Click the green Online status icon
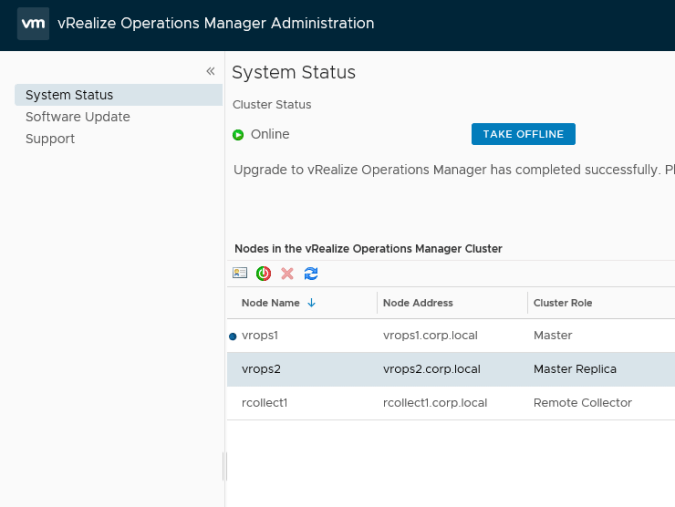Viewport: 675px width, 507px height. [238, 135]
